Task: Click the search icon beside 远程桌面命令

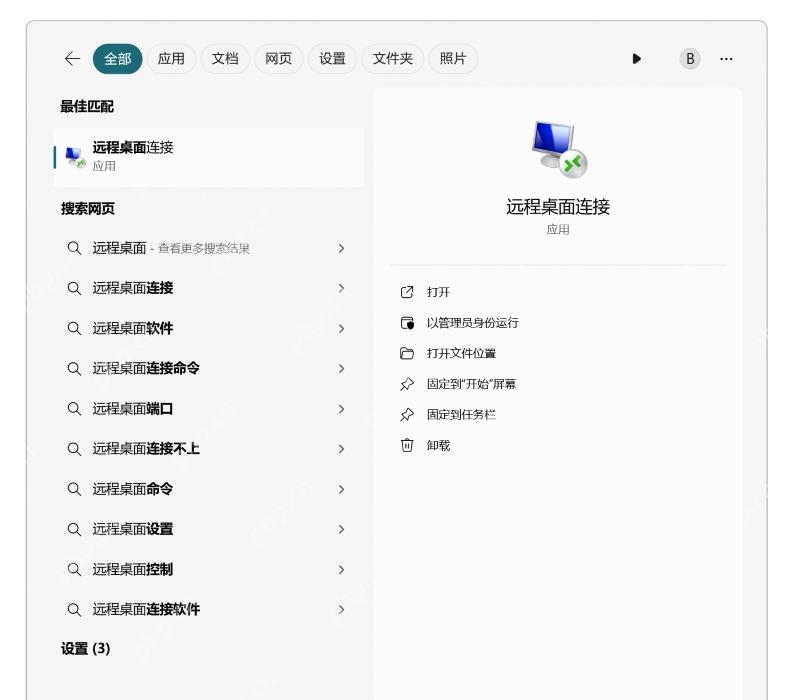Action: pyautogui.click(x=74, y=489)
